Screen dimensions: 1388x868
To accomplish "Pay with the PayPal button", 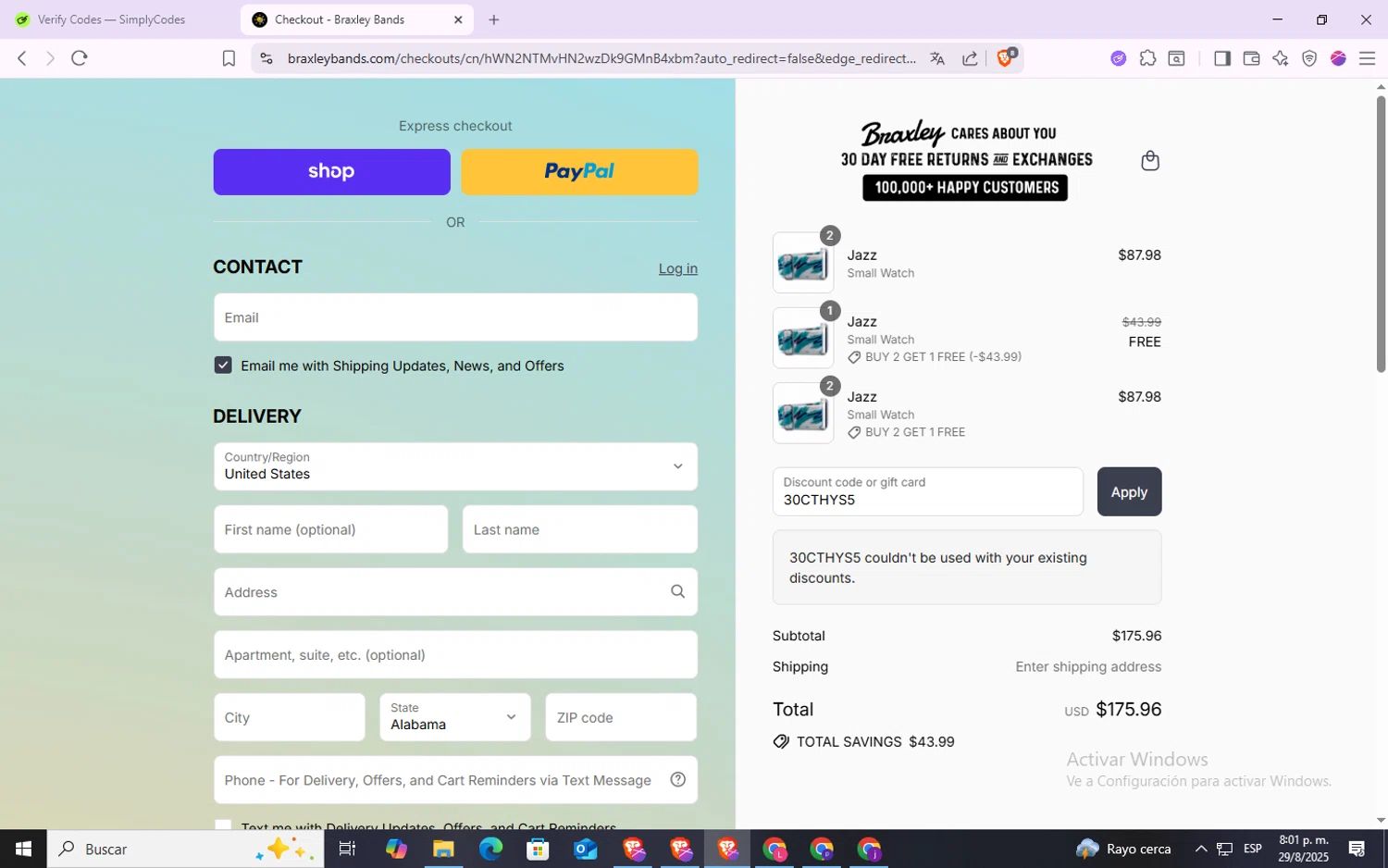I will click(x=579, y=171).
